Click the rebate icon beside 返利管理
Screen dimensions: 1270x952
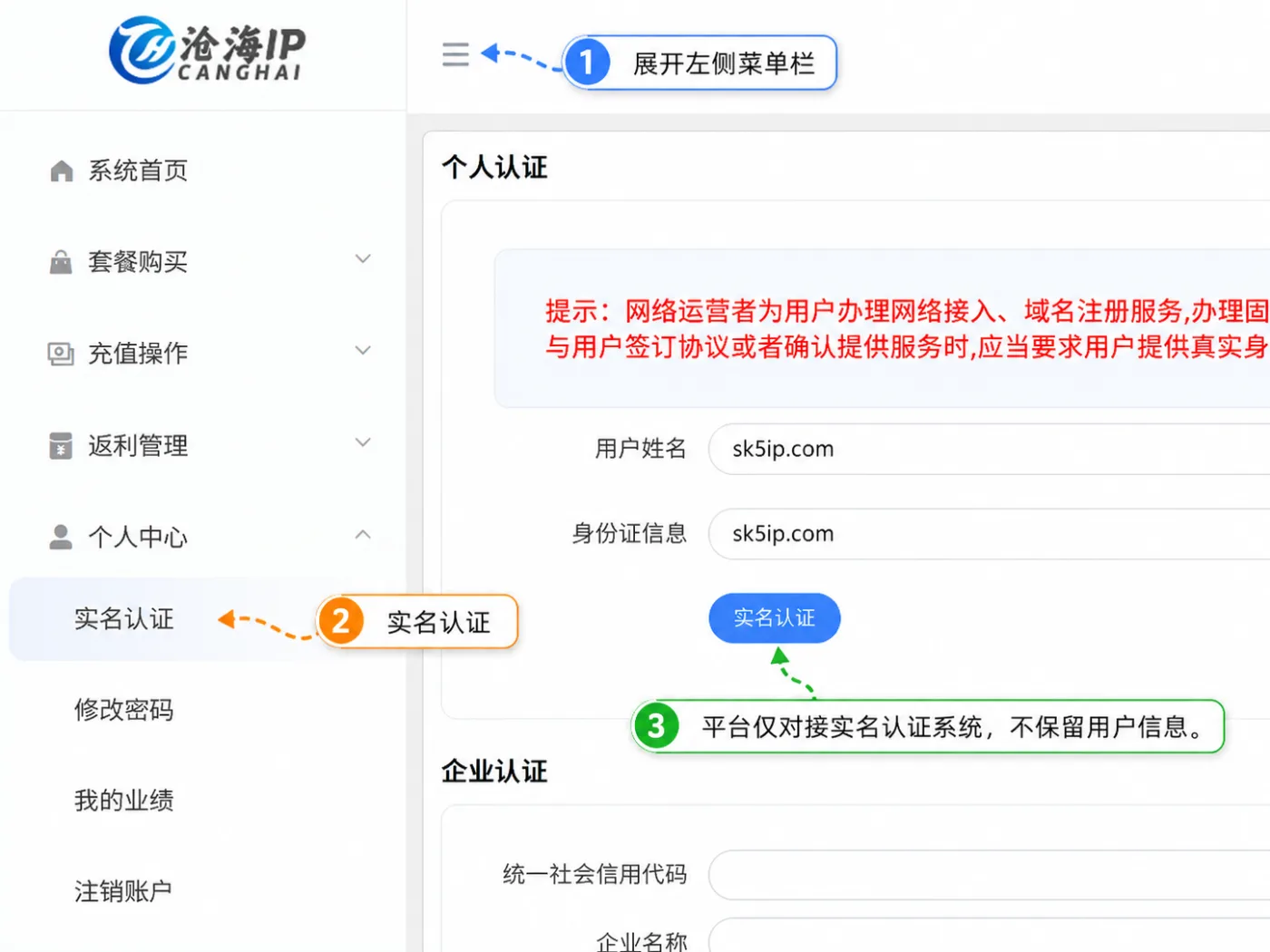click(61, 445)
